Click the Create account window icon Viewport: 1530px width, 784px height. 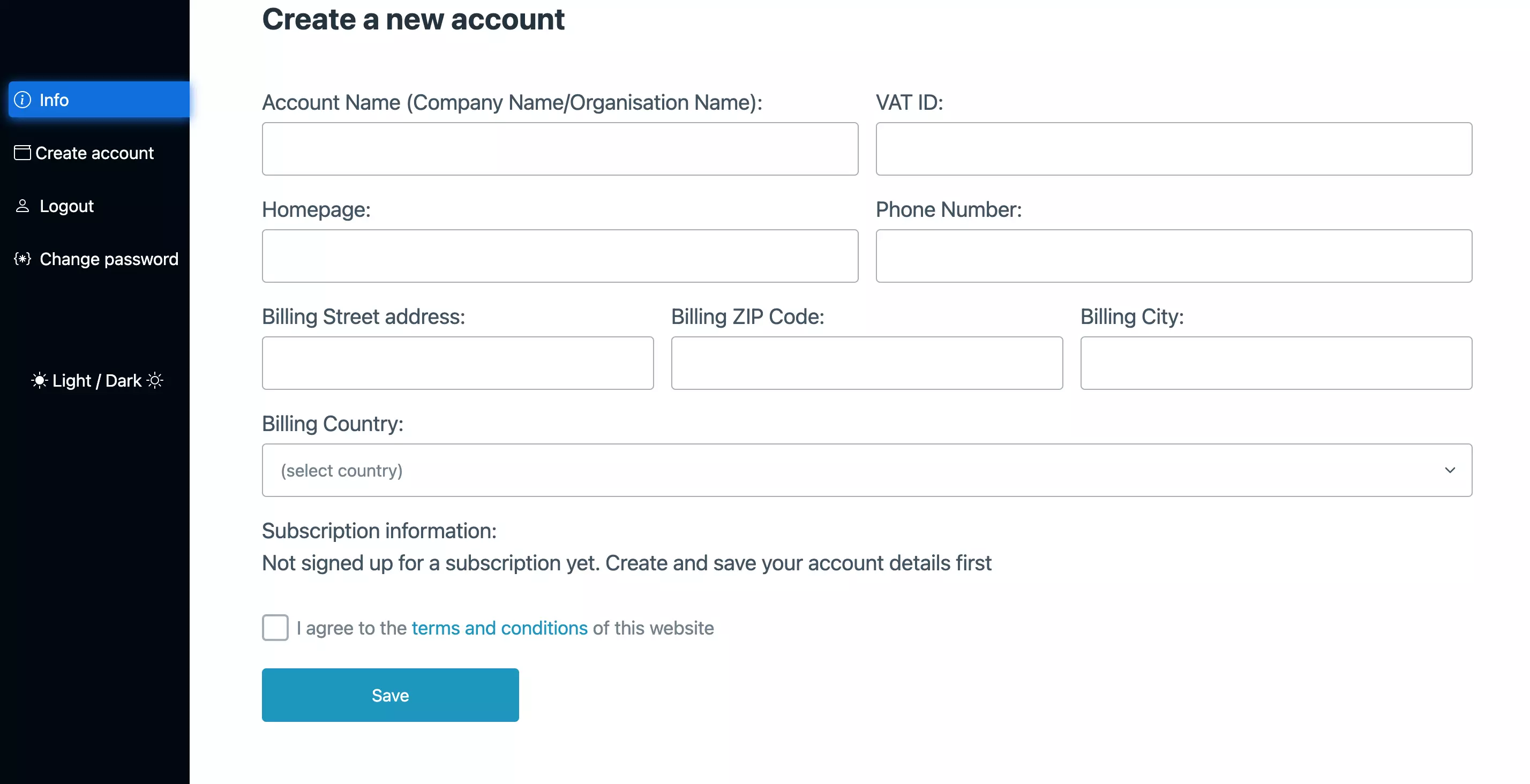(x=22, y=153)
